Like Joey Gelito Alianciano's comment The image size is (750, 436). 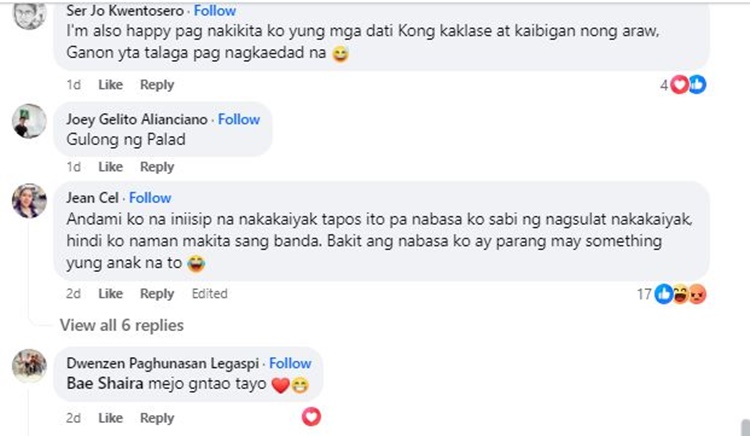click(x=110, y=167)
